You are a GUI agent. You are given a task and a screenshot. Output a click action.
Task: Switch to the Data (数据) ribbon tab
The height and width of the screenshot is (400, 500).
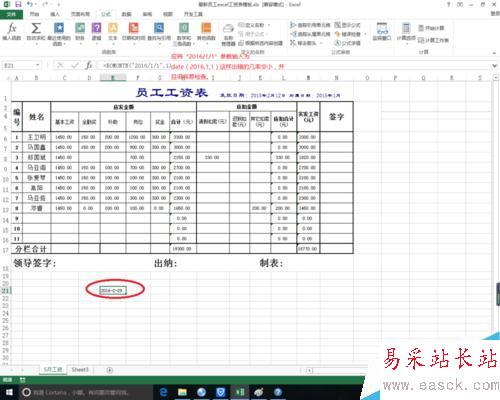(x=126, y=14)
